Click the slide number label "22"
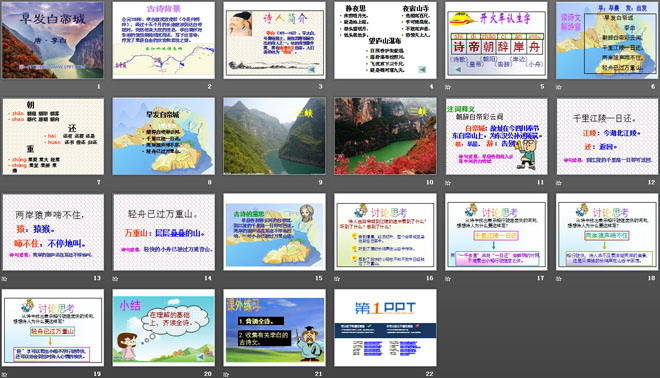The width and height of the screenshot is (660, 378). pos(429,373)
